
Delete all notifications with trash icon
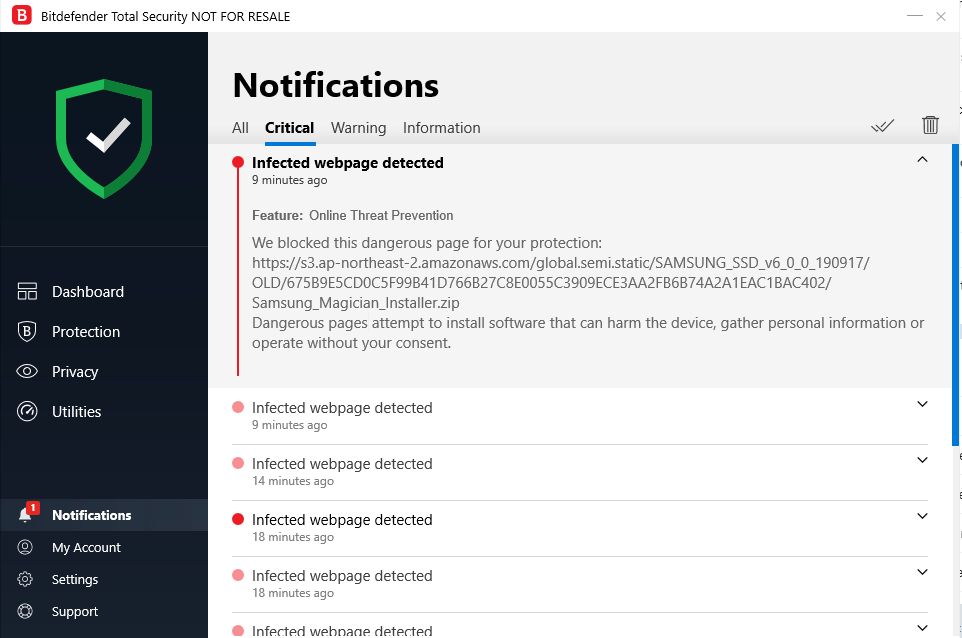pos(930,125)
